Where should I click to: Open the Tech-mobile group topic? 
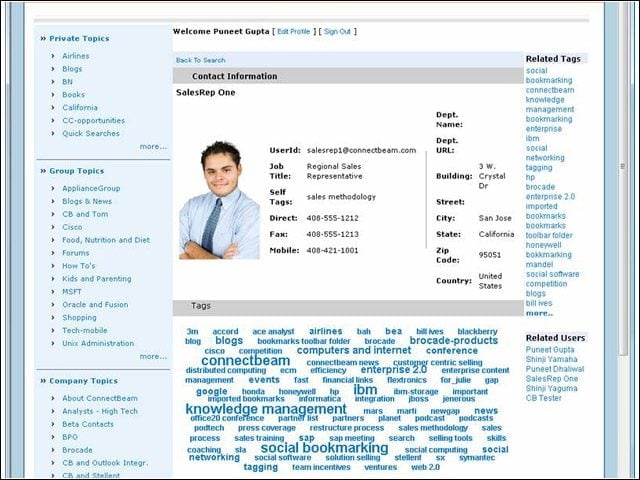pyautogui.click(x=85, y=331)
